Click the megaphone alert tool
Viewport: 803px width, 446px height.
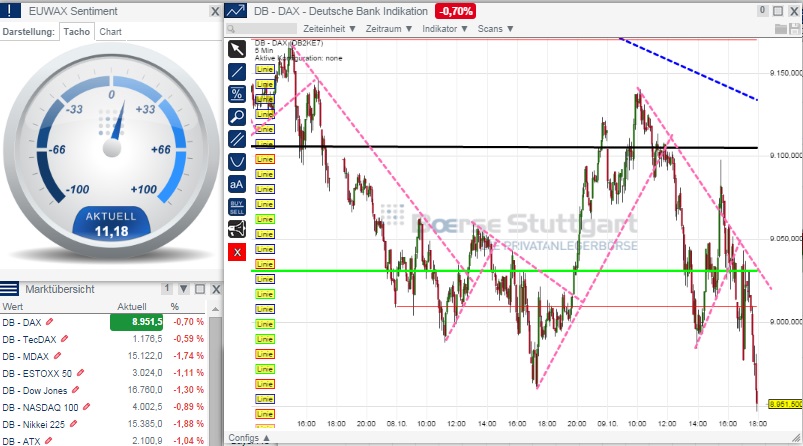click(x=237, y=229)
